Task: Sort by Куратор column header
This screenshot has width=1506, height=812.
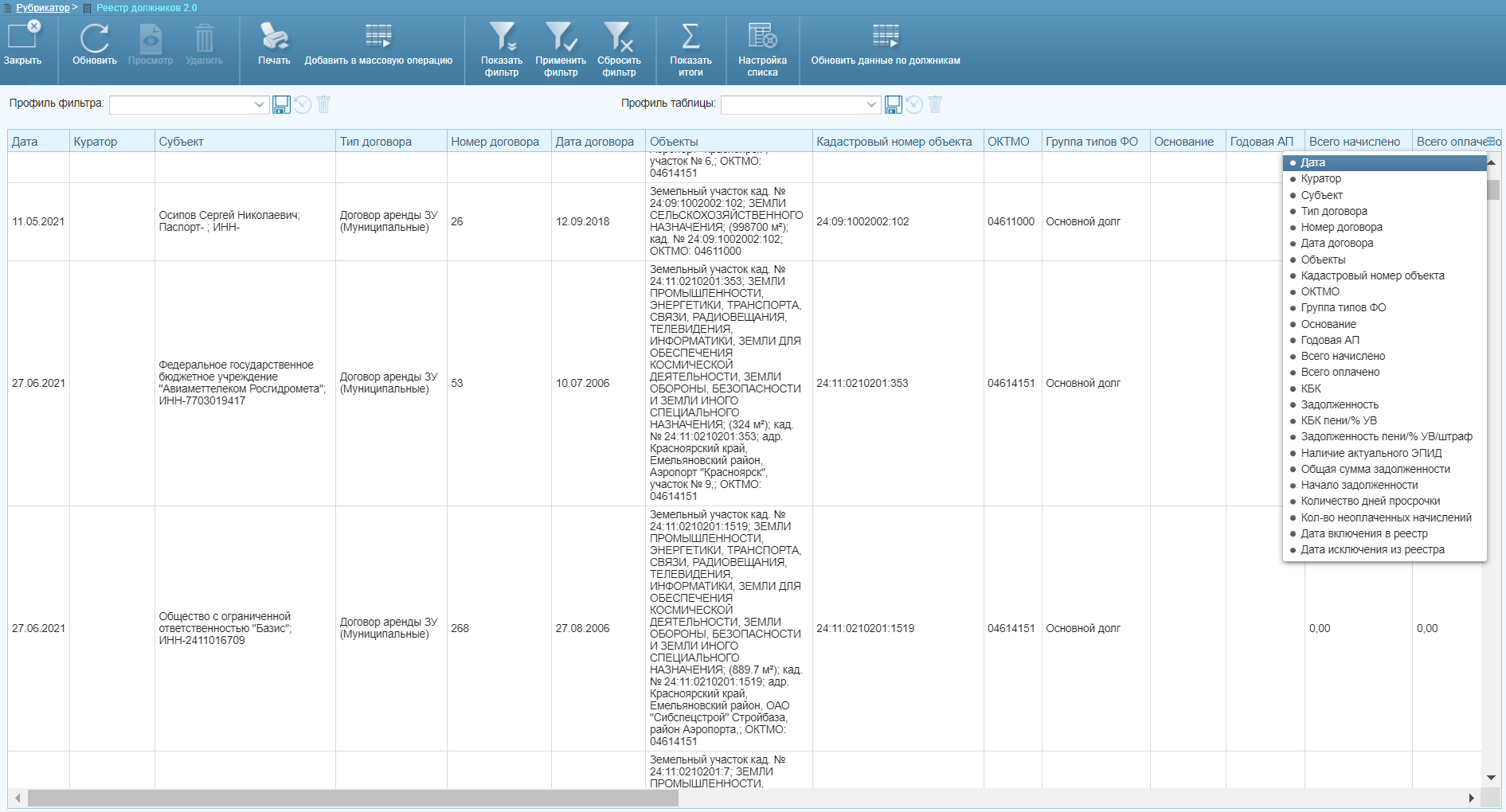Action: tap(112, 142)
